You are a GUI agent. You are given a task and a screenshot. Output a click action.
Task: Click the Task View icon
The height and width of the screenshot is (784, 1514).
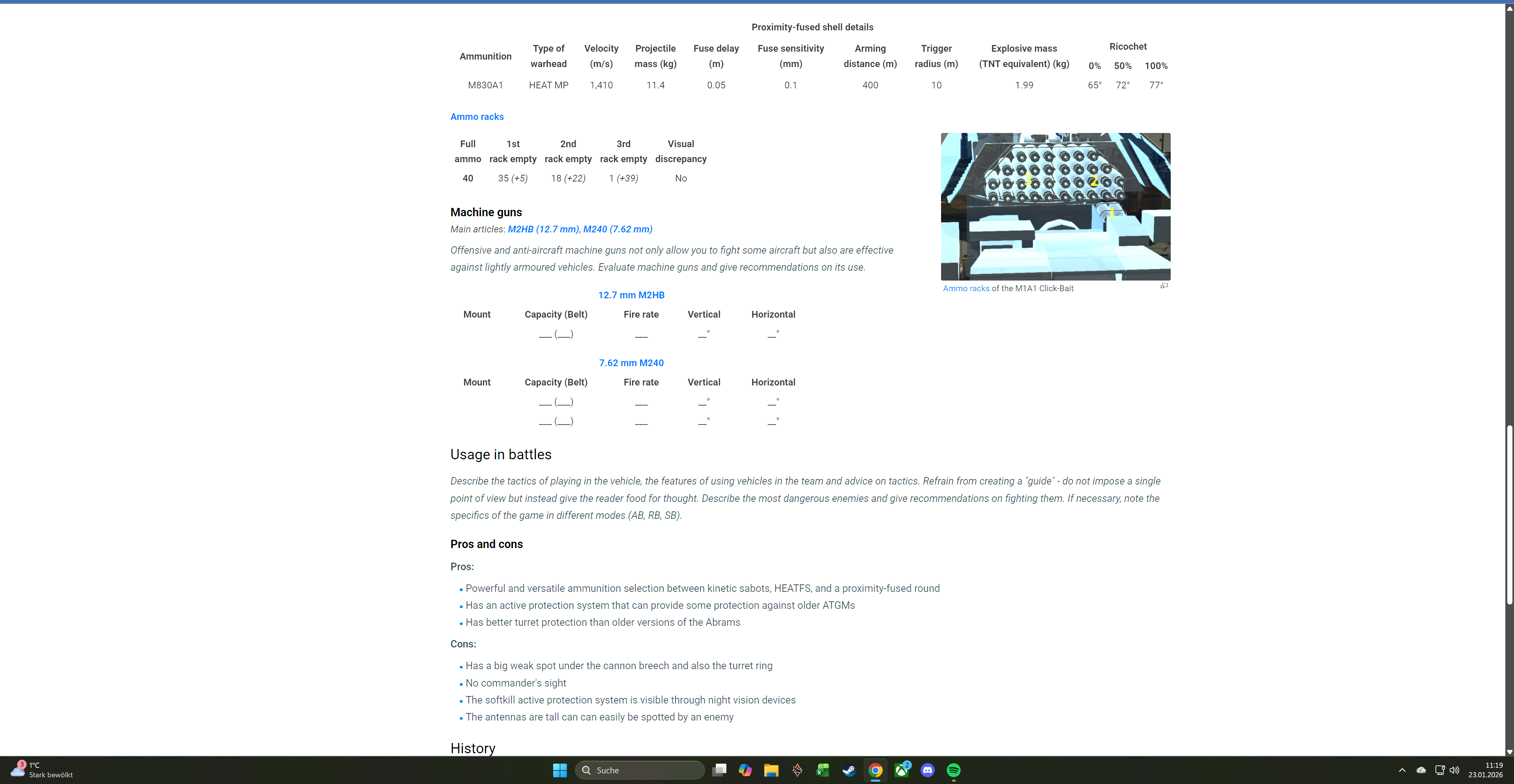click(x=719, y=770)
